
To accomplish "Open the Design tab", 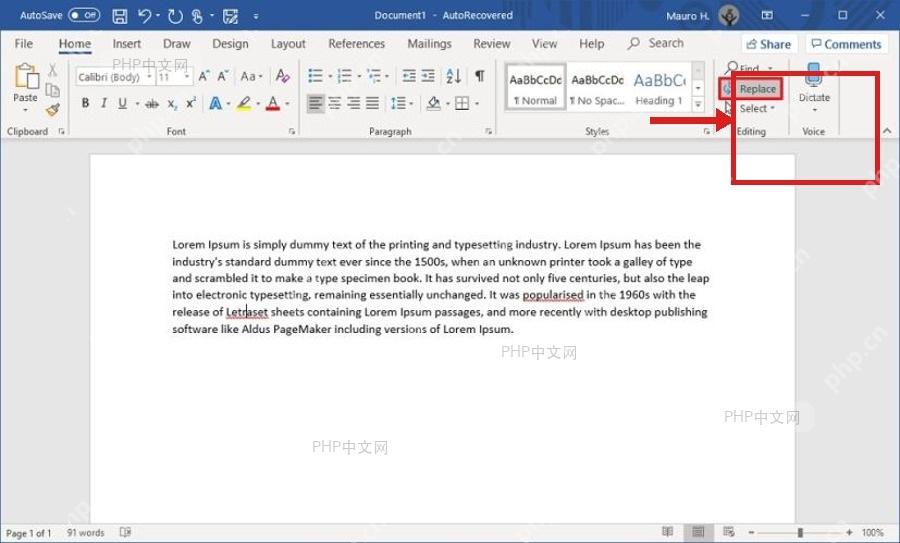I will [230, 44].
